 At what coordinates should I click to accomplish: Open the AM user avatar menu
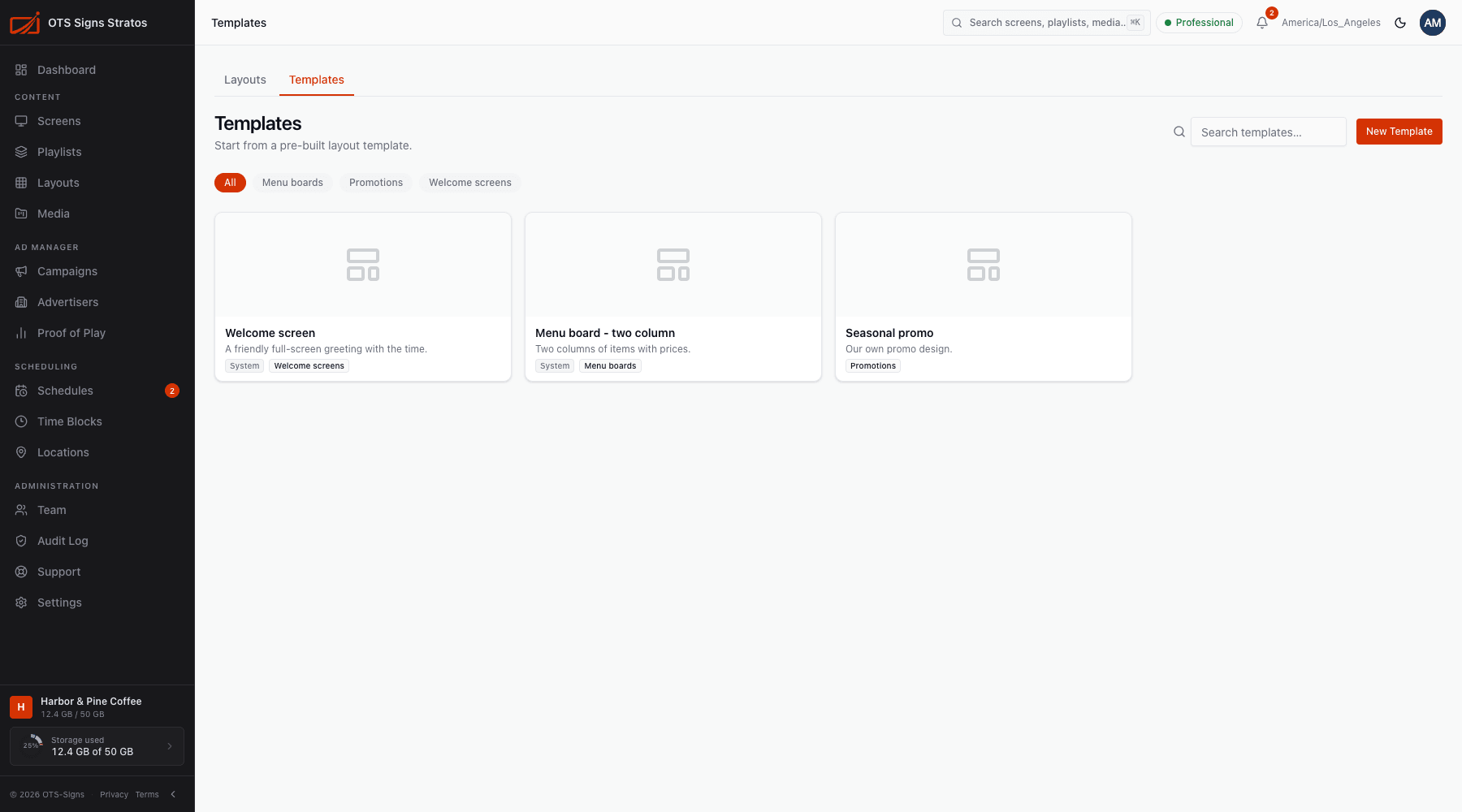[x=1433, y=23]
